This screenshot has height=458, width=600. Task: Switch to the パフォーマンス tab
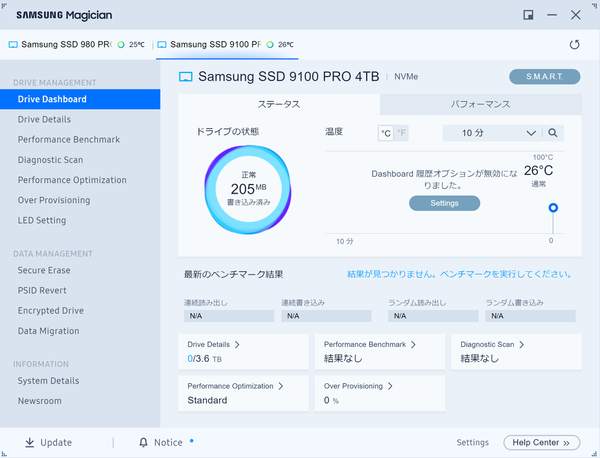pos(481,104)
